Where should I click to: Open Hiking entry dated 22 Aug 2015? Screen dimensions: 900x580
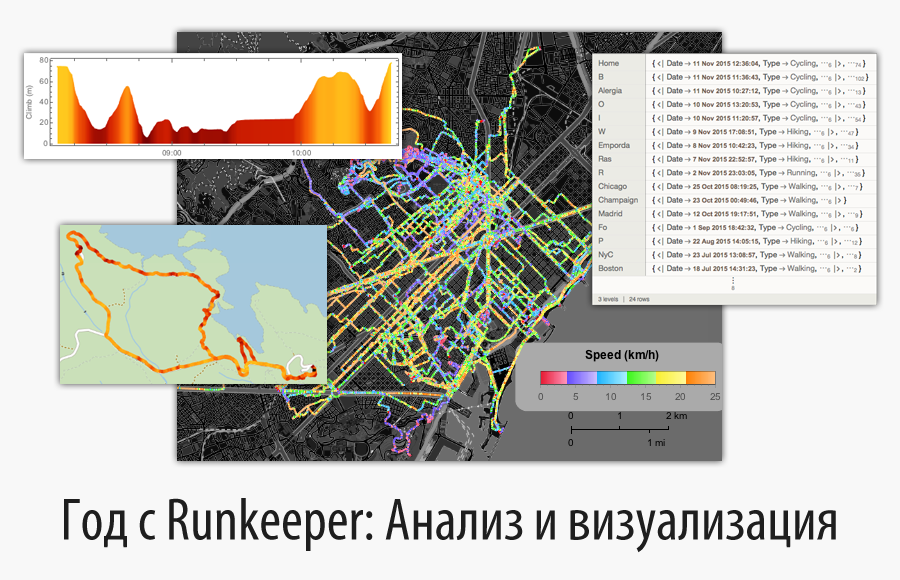(x=757, y=241)
